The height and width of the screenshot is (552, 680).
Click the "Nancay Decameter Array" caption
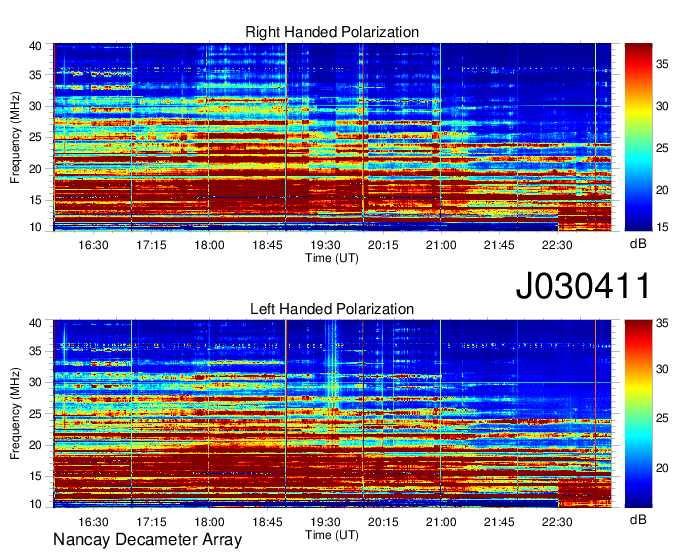pyautogui.click(x=147, y=540)
